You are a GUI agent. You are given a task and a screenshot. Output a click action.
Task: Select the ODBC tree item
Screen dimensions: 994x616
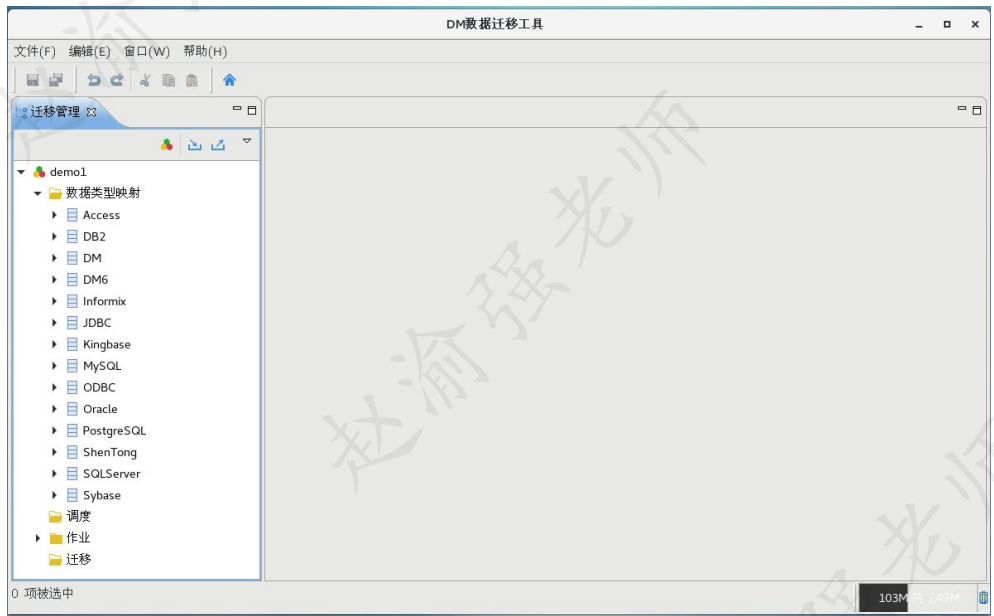tap(99, 387)
